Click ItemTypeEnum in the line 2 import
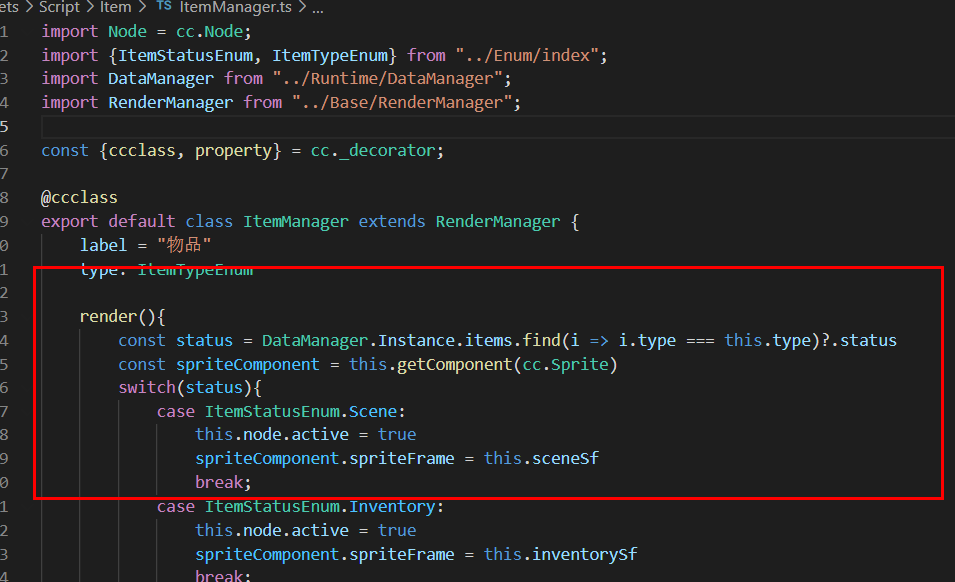This screenshot has height=582, width=955. coord(329,55)
